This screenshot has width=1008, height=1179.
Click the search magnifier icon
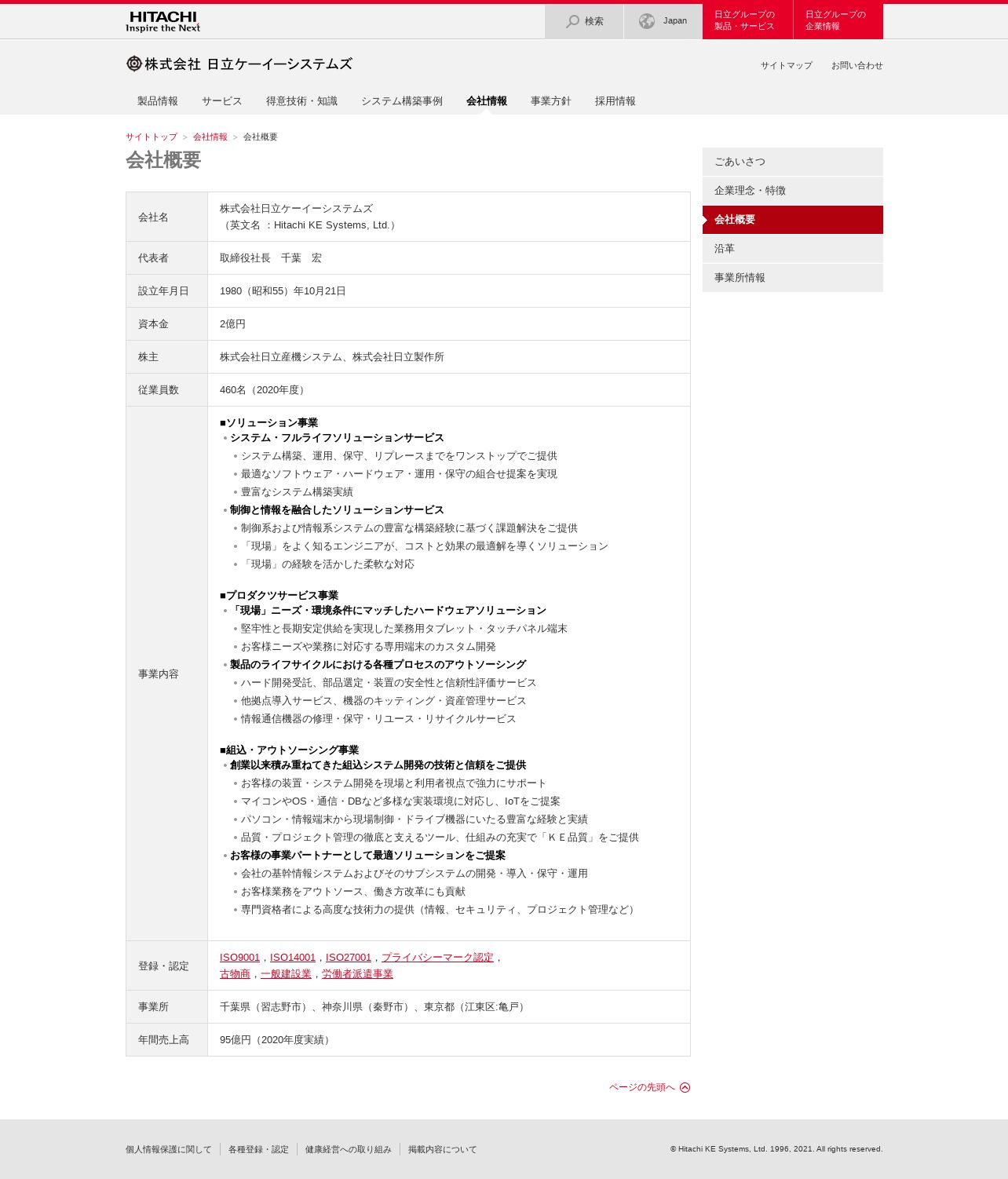573,21
